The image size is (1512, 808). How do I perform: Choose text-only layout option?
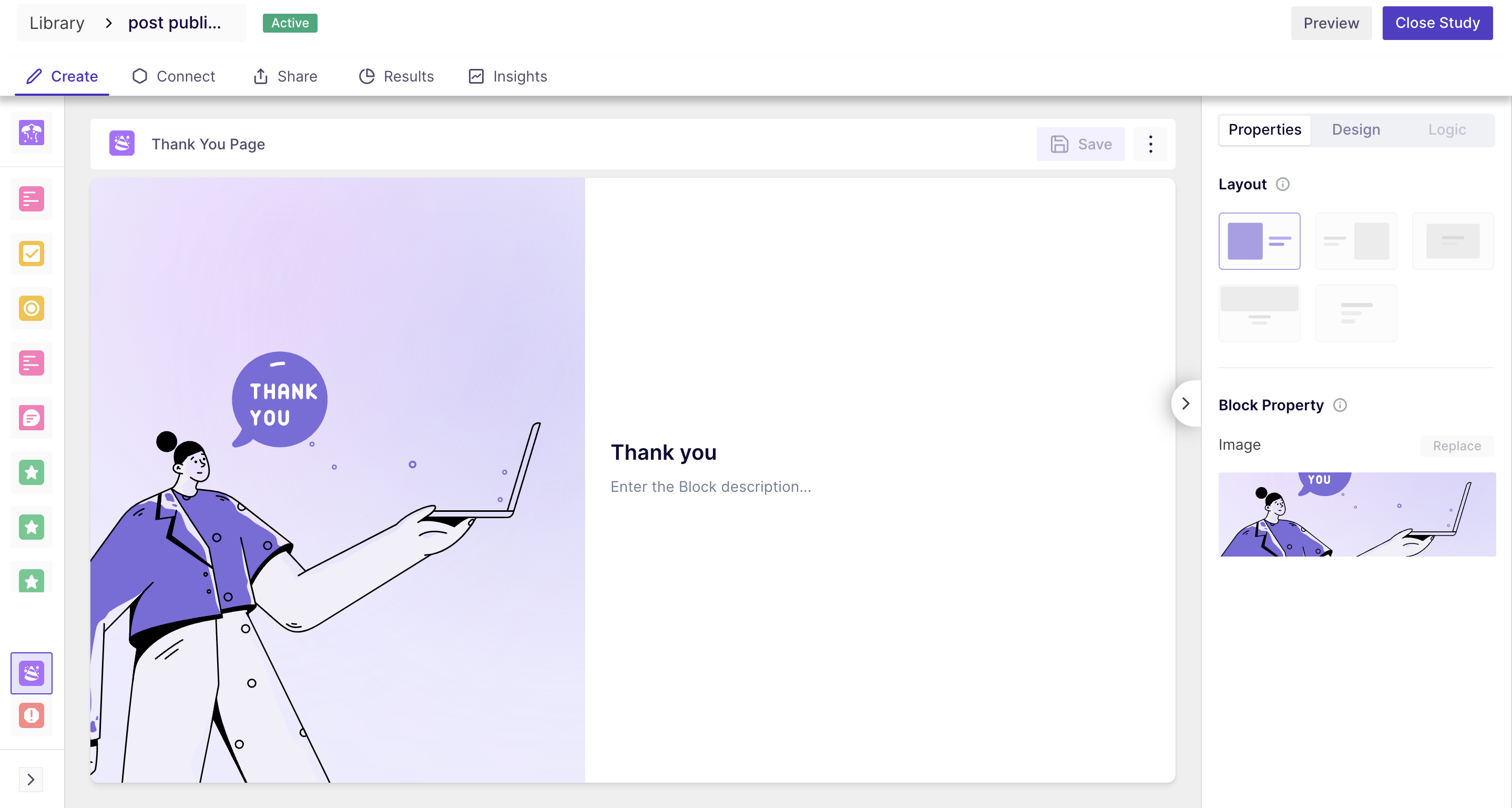coord(1356,314)
